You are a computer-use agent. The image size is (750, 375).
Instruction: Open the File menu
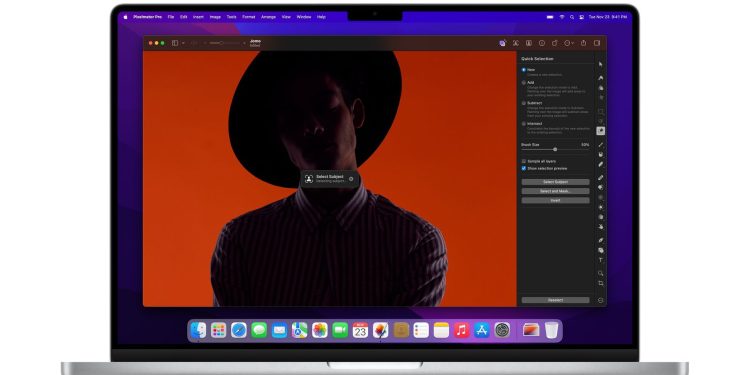coord(171,17)
